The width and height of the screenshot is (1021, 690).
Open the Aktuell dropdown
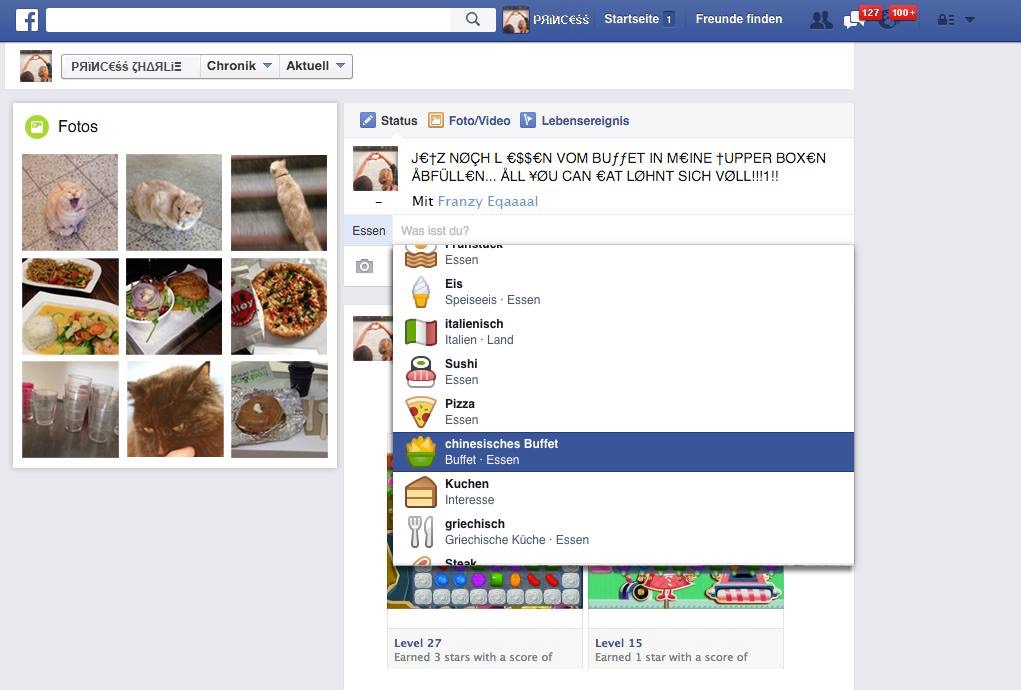[x=316, y=66]
